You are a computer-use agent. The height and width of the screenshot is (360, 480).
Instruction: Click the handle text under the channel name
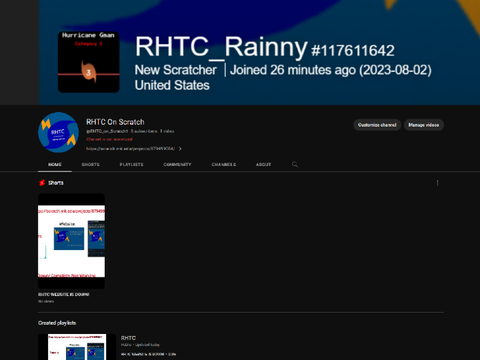coord(107,131)
